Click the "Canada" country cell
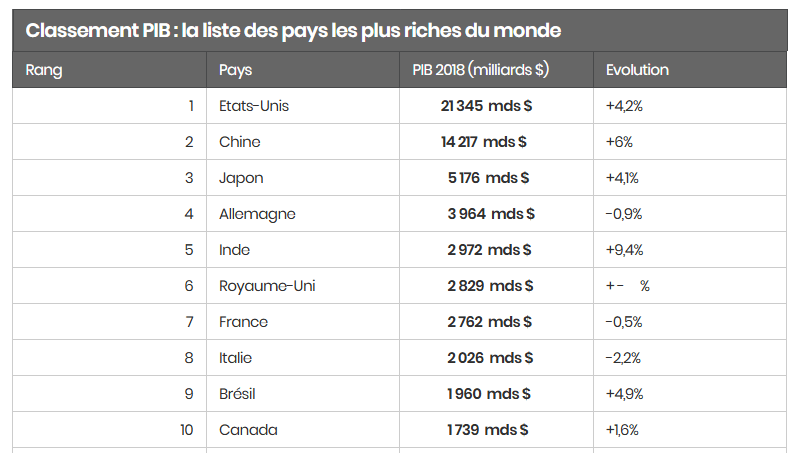This screenshot has width=810, height=453. pyautogui.click(x=248, y=430)
